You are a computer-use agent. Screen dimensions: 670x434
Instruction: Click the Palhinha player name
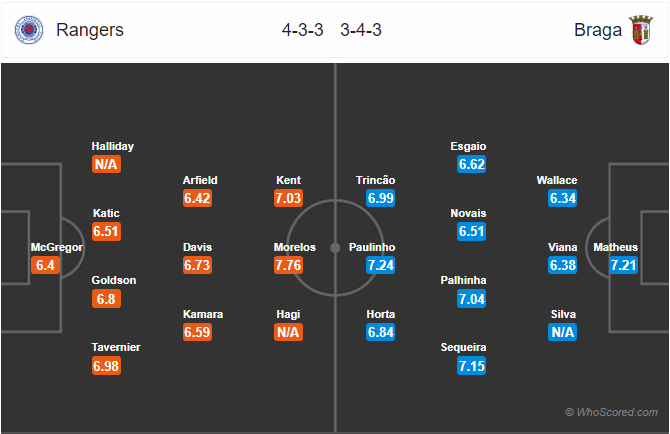point(464,280)
